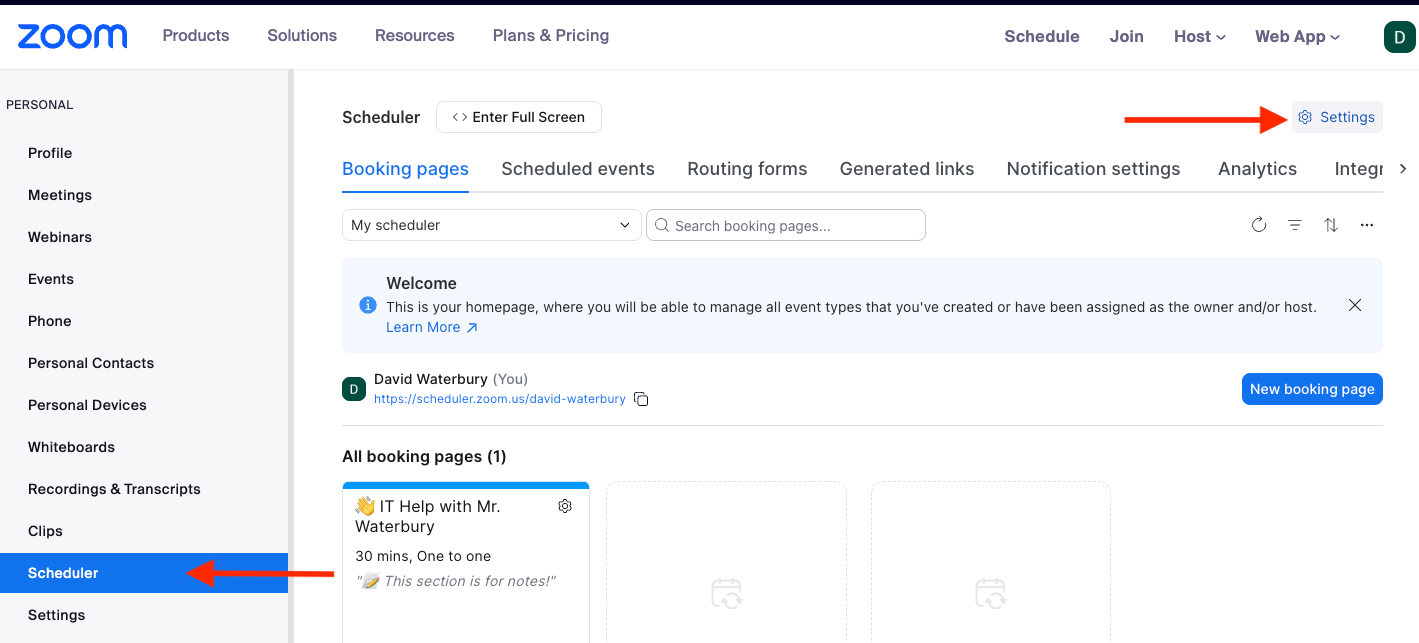
Task: Dismiss the Welcome banner
Action: [1355, 305]
